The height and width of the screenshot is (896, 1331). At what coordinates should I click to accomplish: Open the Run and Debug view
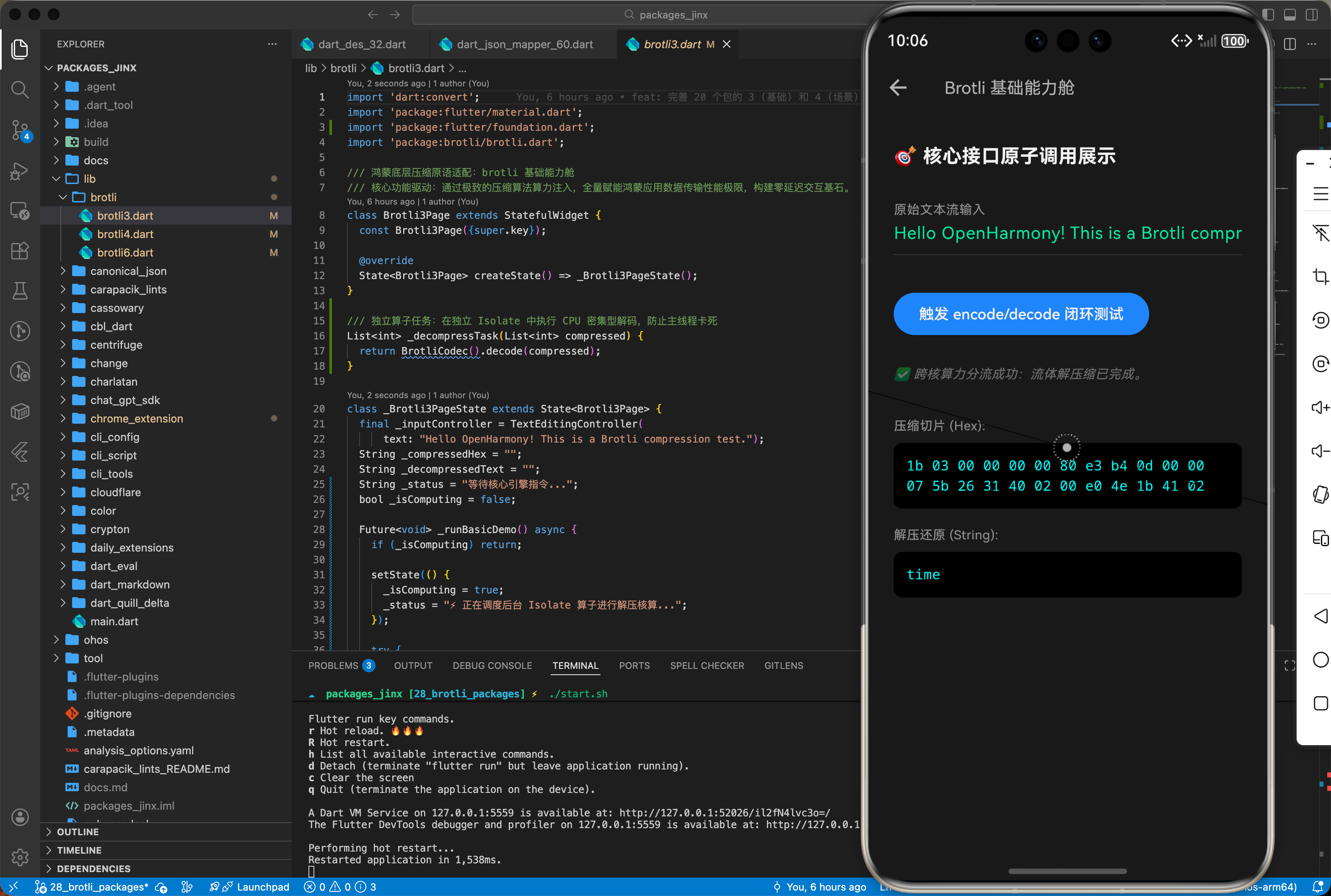coord(19,170)
